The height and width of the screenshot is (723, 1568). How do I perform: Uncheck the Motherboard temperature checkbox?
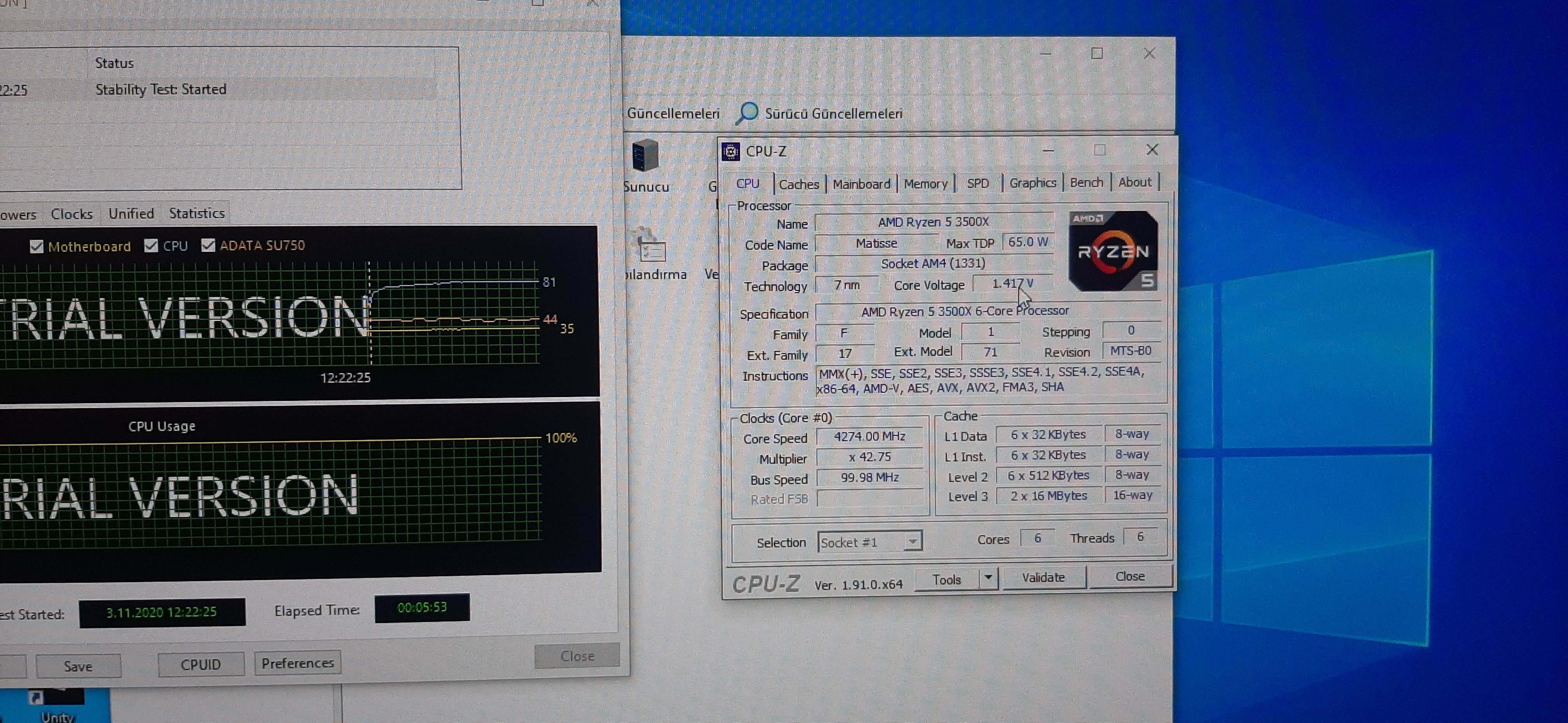click(37, 246)
